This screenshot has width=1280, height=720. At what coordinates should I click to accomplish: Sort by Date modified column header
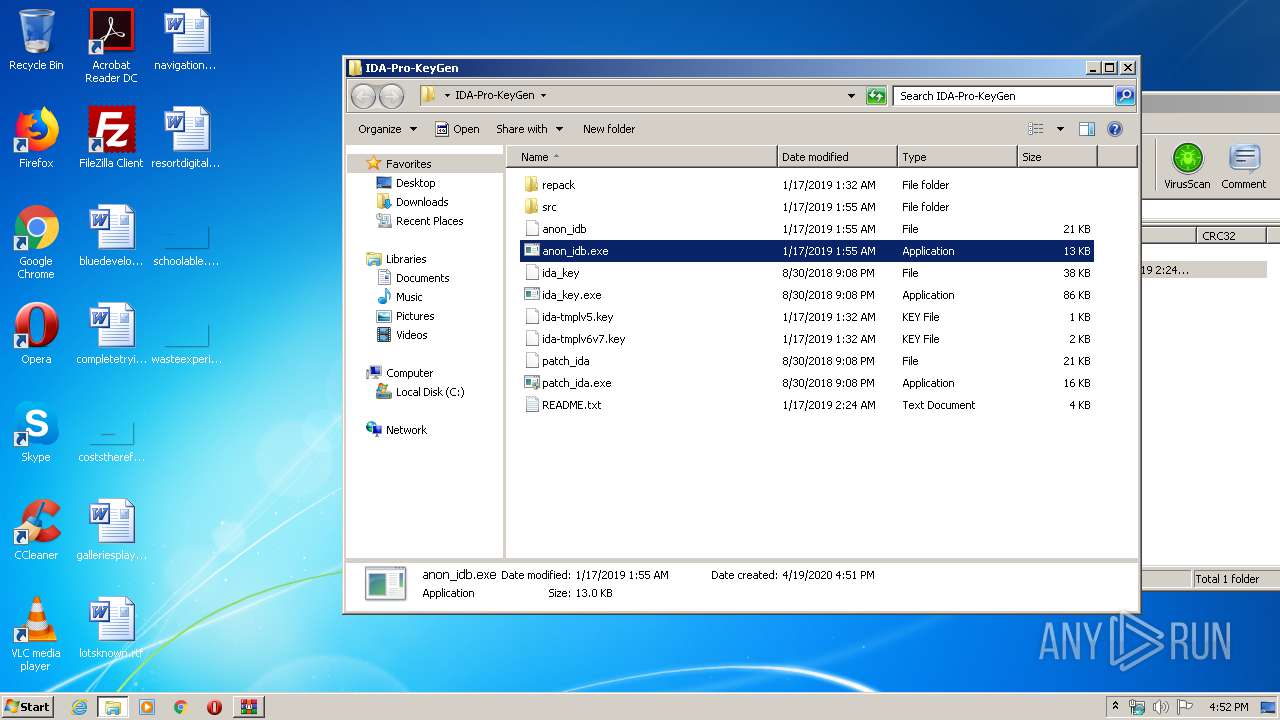(837, 157)
